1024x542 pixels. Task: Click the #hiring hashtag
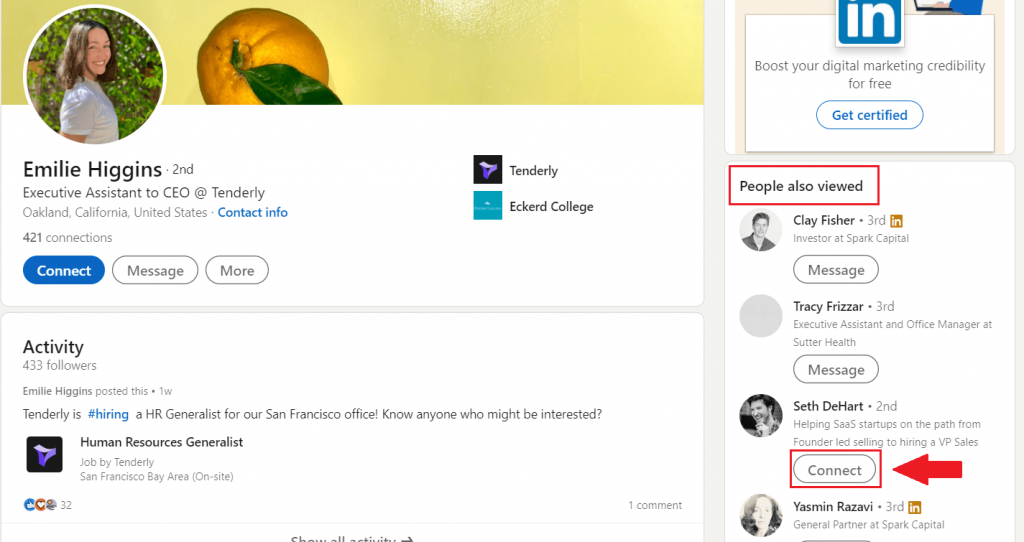(108, 414)
